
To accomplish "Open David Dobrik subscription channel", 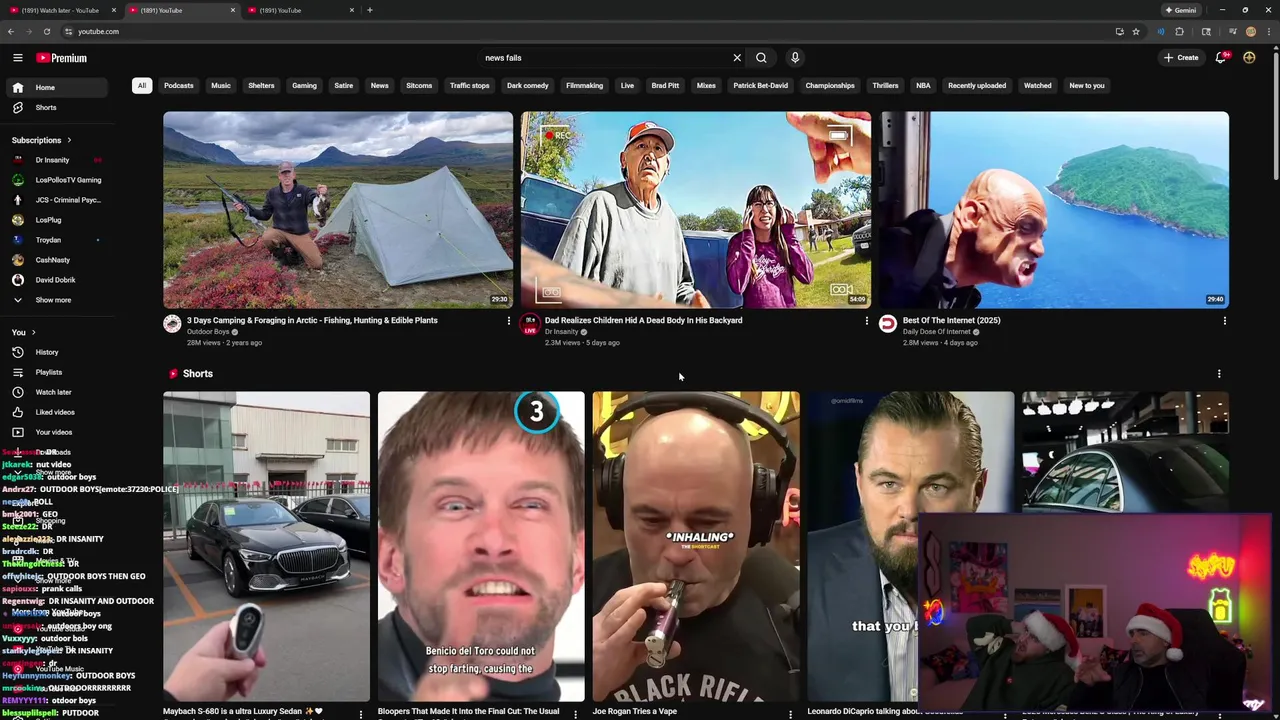I will point(58,280).
